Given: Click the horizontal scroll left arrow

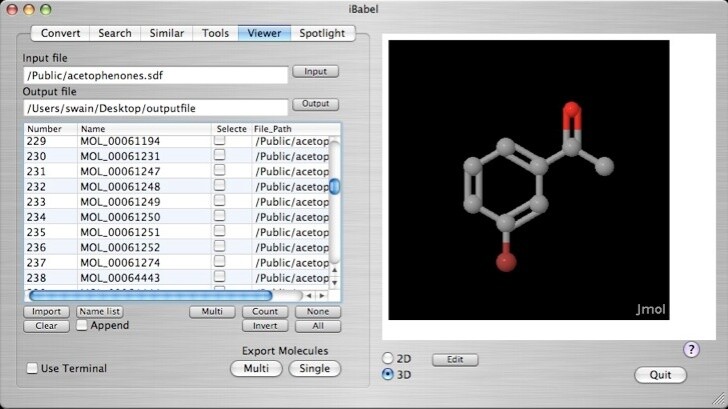Looking at the screenshot, I should (x=309, y=296).
